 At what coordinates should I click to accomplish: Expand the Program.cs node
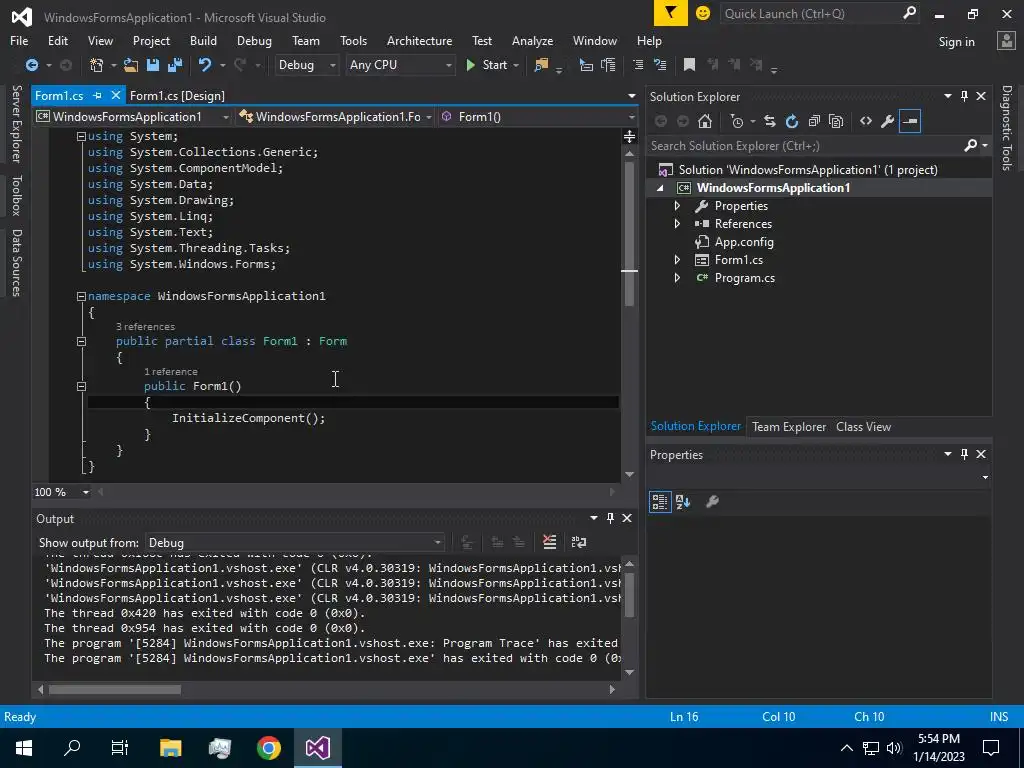677,278
